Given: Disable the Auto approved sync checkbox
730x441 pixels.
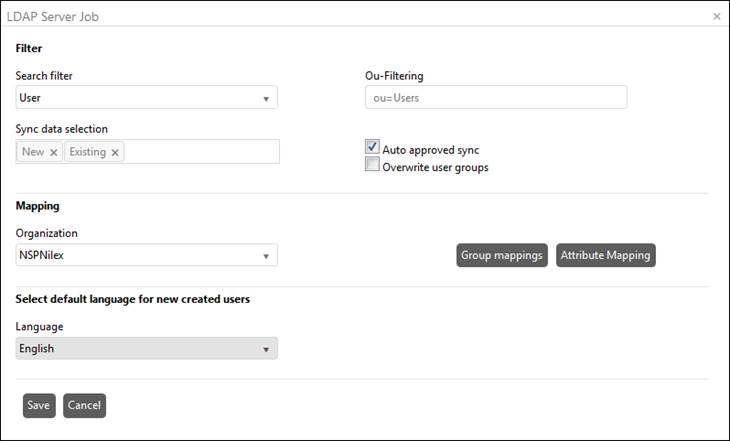Looking at the screenshot, I should tap(372, 148).
